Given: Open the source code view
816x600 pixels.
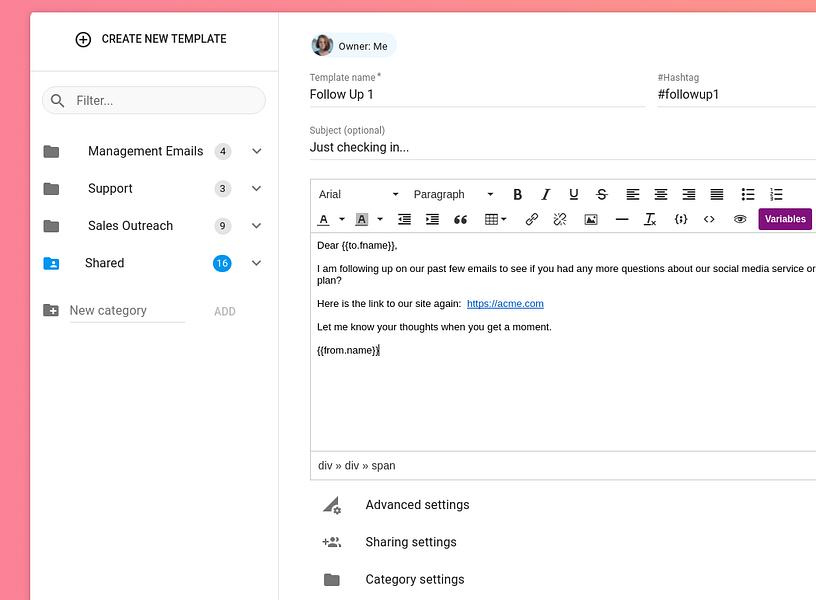Looking at the screenshot, I should click(709, 220).
